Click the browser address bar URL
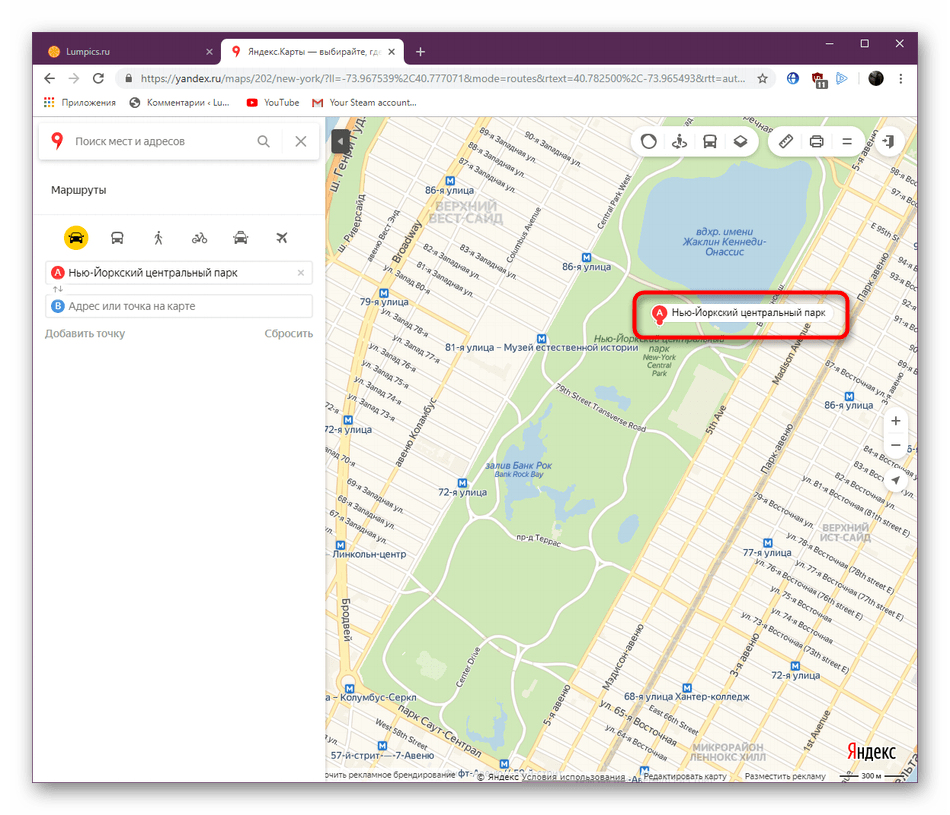950x815 pixels. point(442,79)
